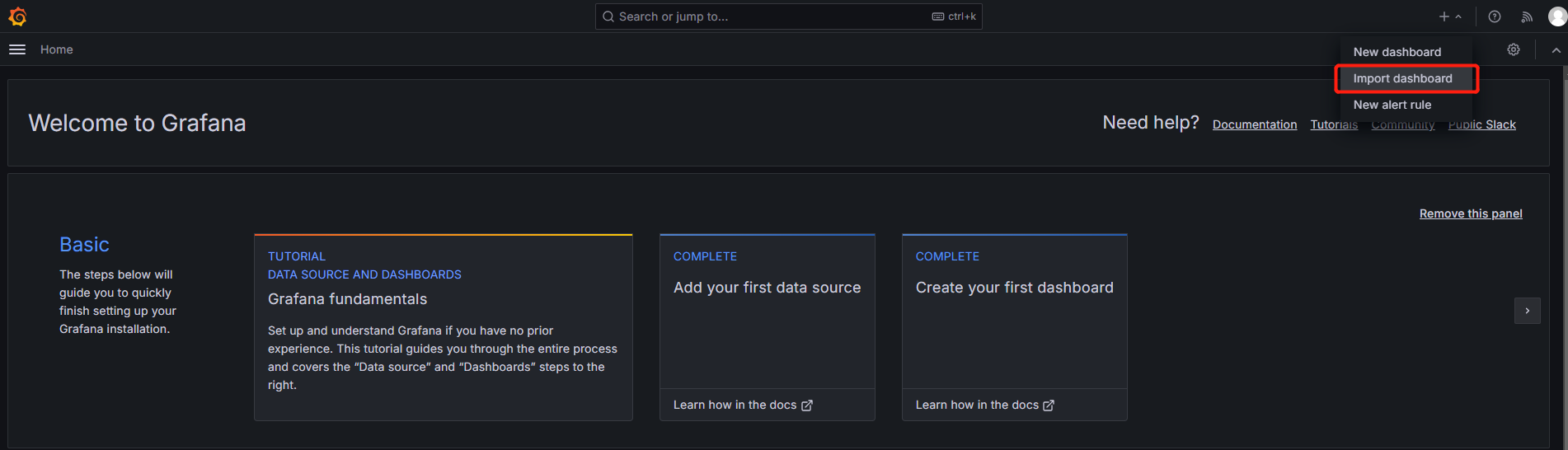Screen dimensions: 1568x450
Task: Open dashboard settings gear icon
Action: point(1514,49)
